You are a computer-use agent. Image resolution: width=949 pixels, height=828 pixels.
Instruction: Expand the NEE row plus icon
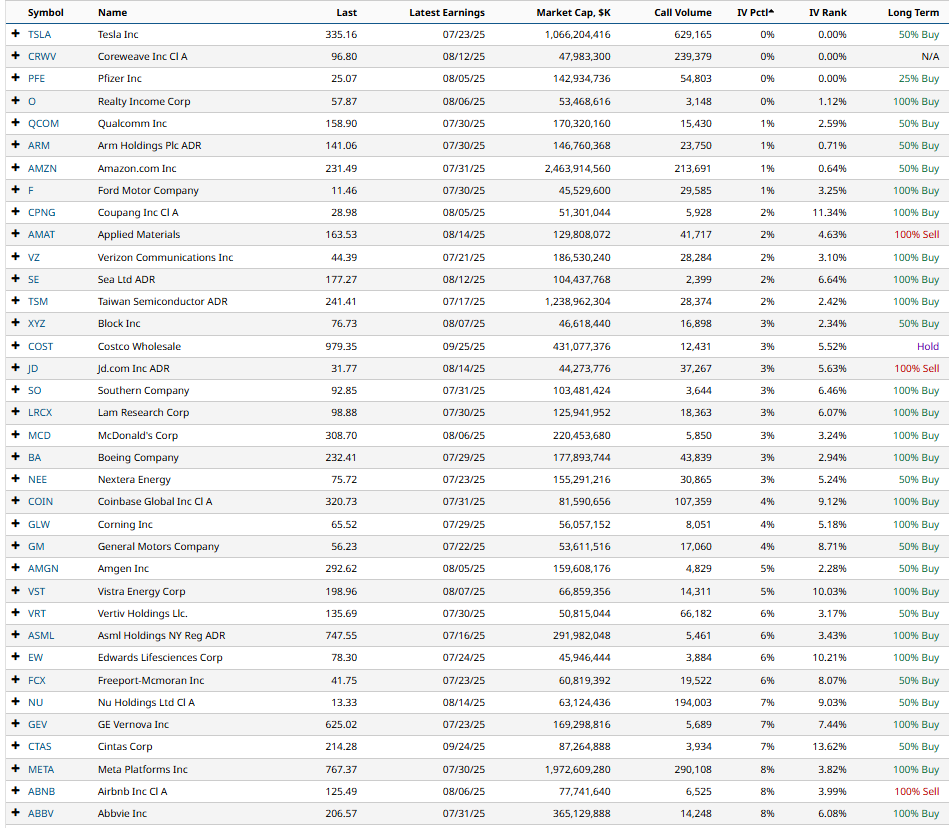tap(16, 479)
